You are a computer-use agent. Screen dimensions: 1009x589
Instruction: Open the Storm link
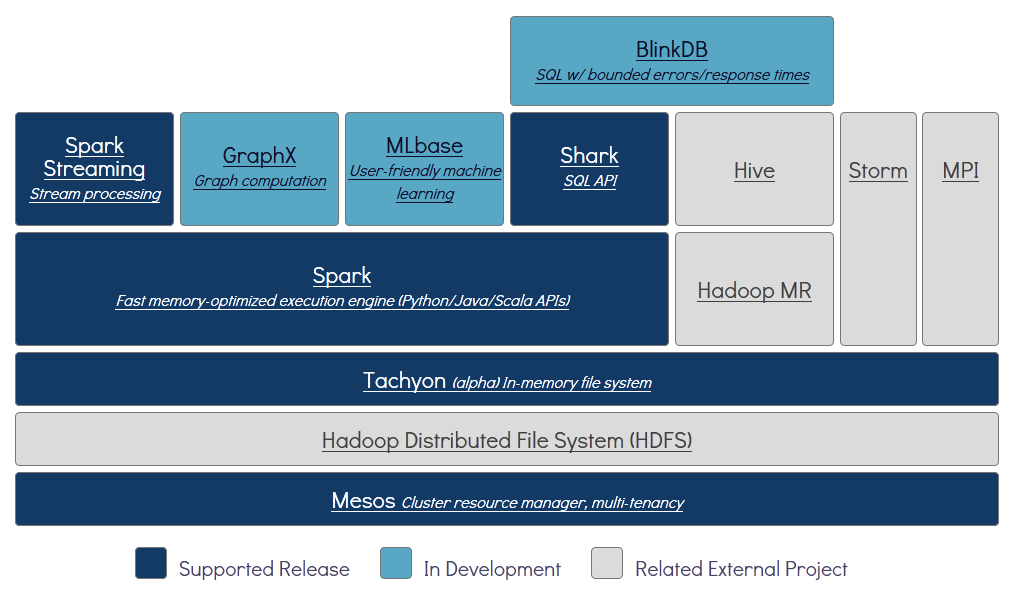coord(878,171)
